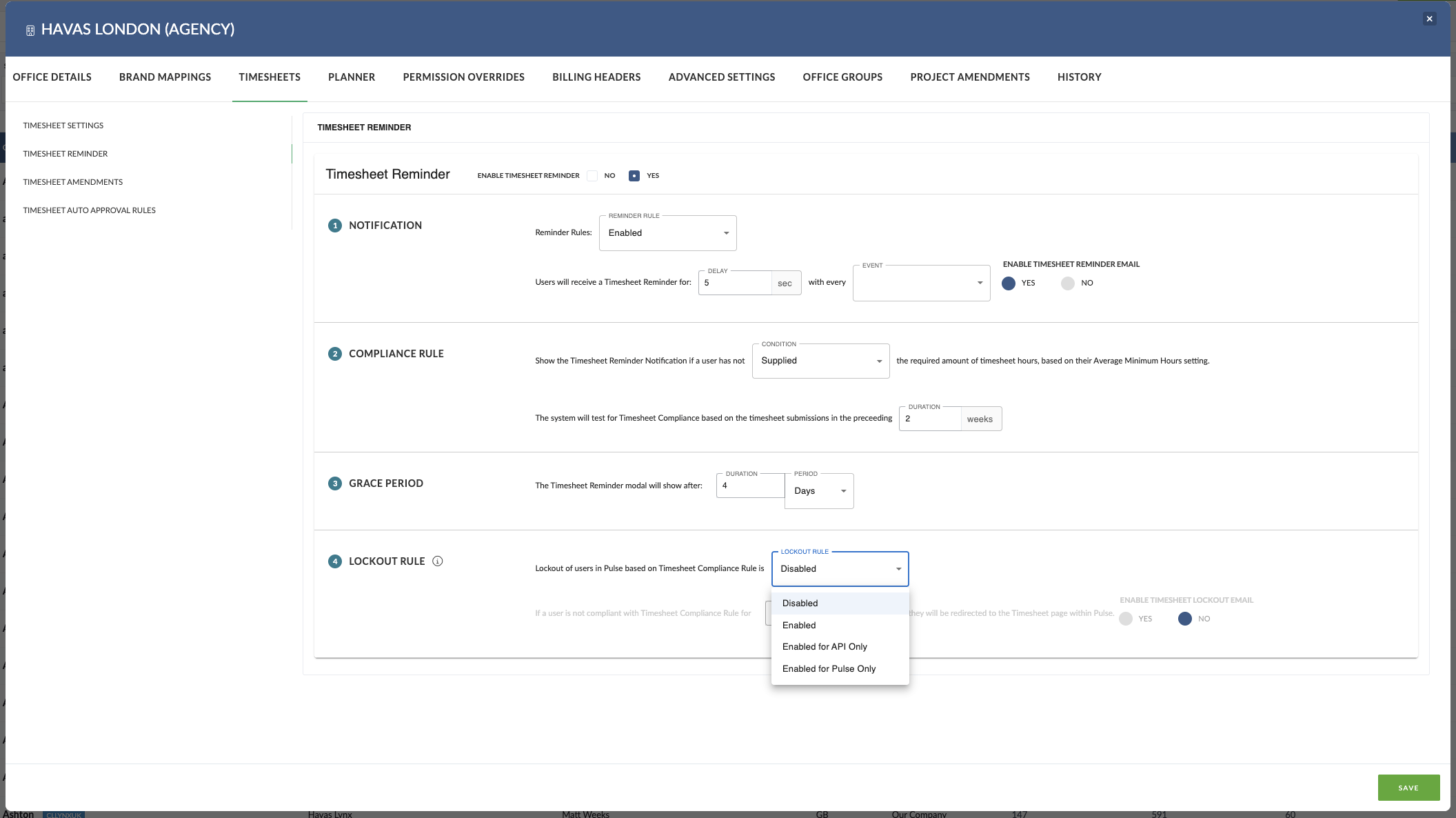This screenshot has width=1456, height=818.
Task: Choose Enabled in the lockout list
Action: (x=840, y=626)
